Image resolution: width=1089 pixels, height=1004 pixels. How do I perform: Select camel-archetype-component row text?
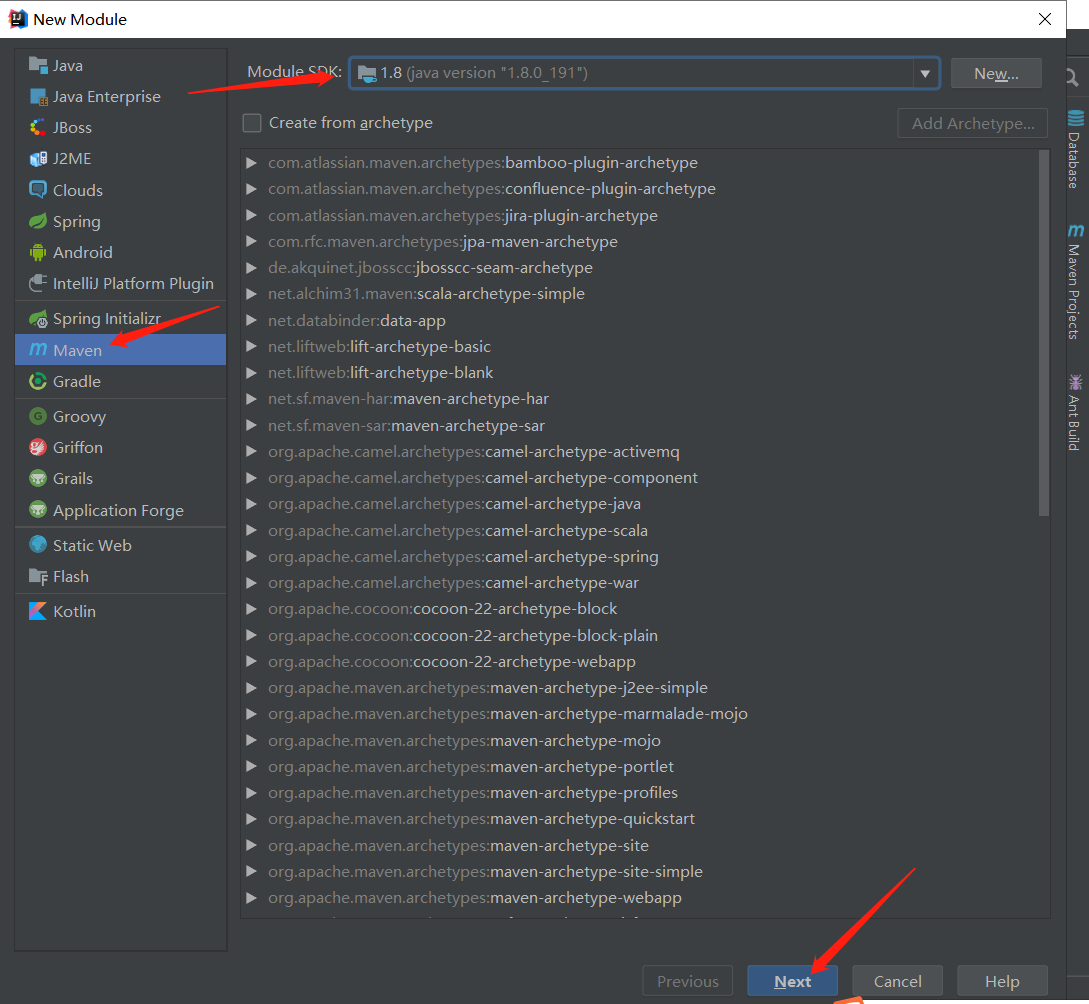[483, 478]
